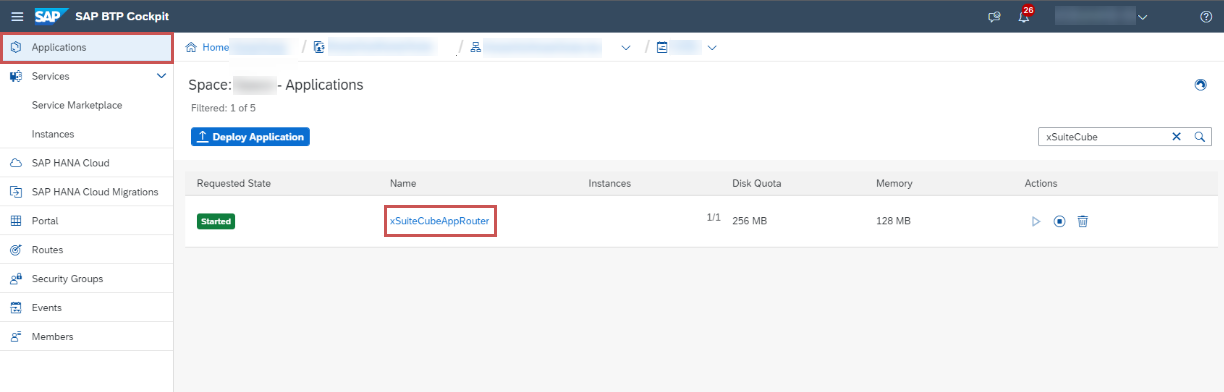Select Applications in the sidebar
Screen dimensions: 1224x392
(87, 47)
